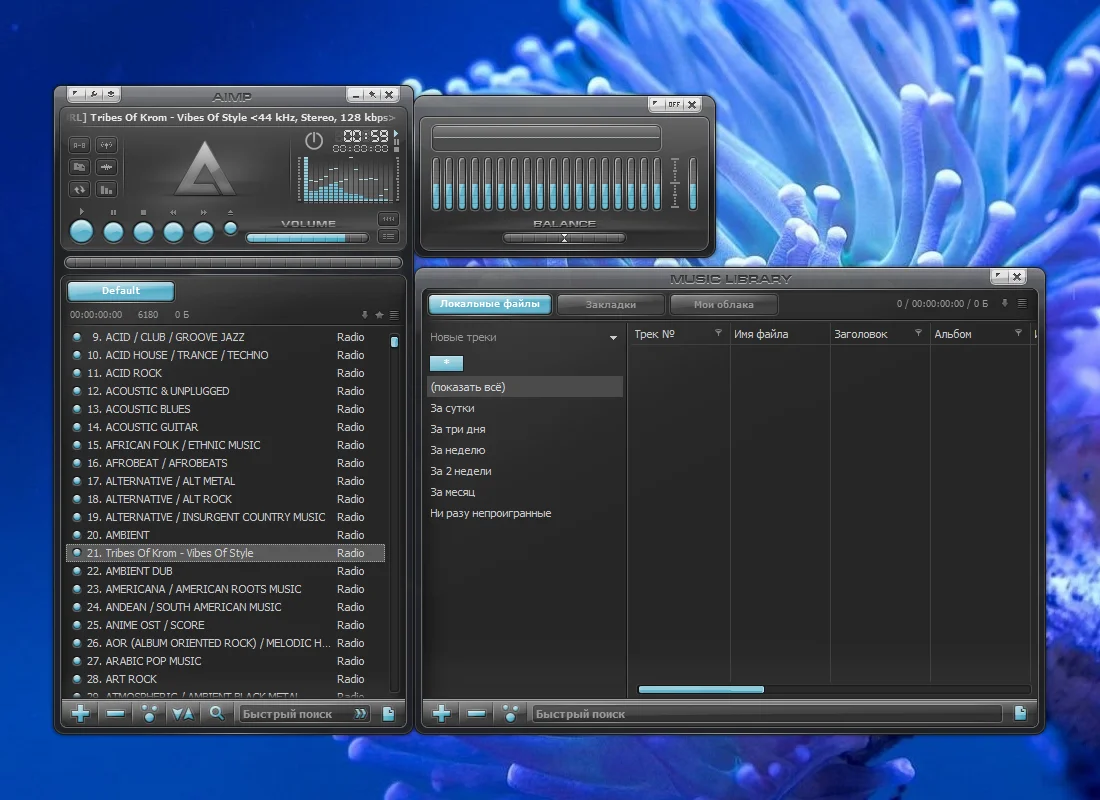Pause playback with the pause button

[113, 232]
